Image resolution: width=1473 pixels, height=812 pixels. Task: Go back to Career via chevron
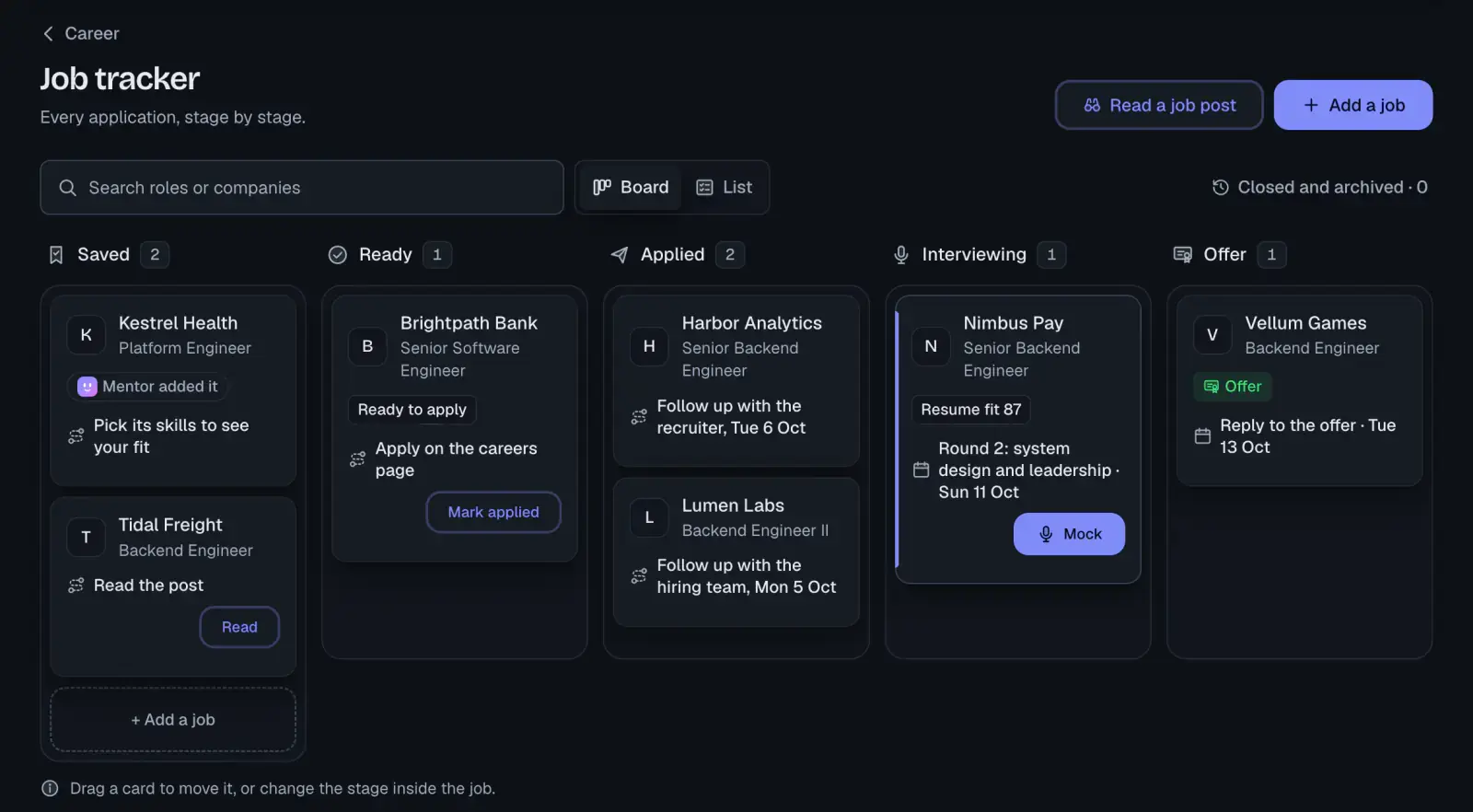(48, 33)
